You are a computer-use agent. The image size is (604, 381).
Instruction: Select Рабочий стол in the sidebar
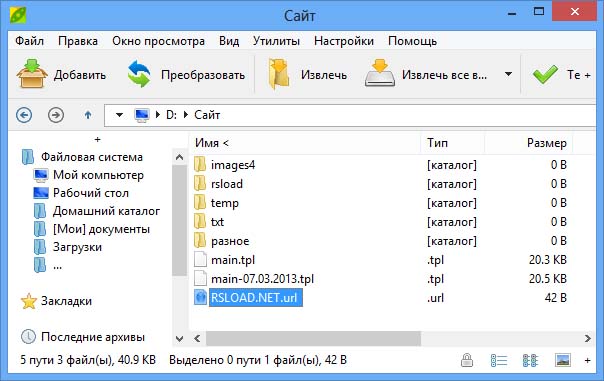(91, 193)
